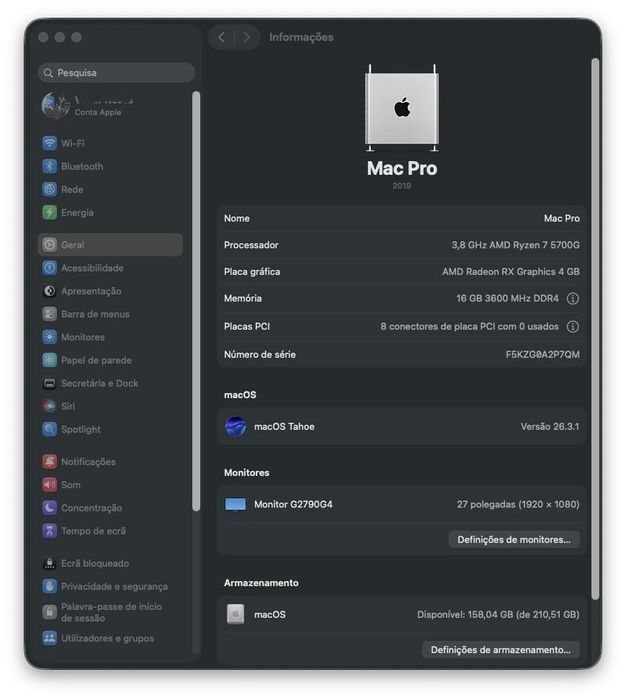Open Energia settings icon
This screenshot has height=699, width=626.
pyautogui.click(x=49, y=213)
